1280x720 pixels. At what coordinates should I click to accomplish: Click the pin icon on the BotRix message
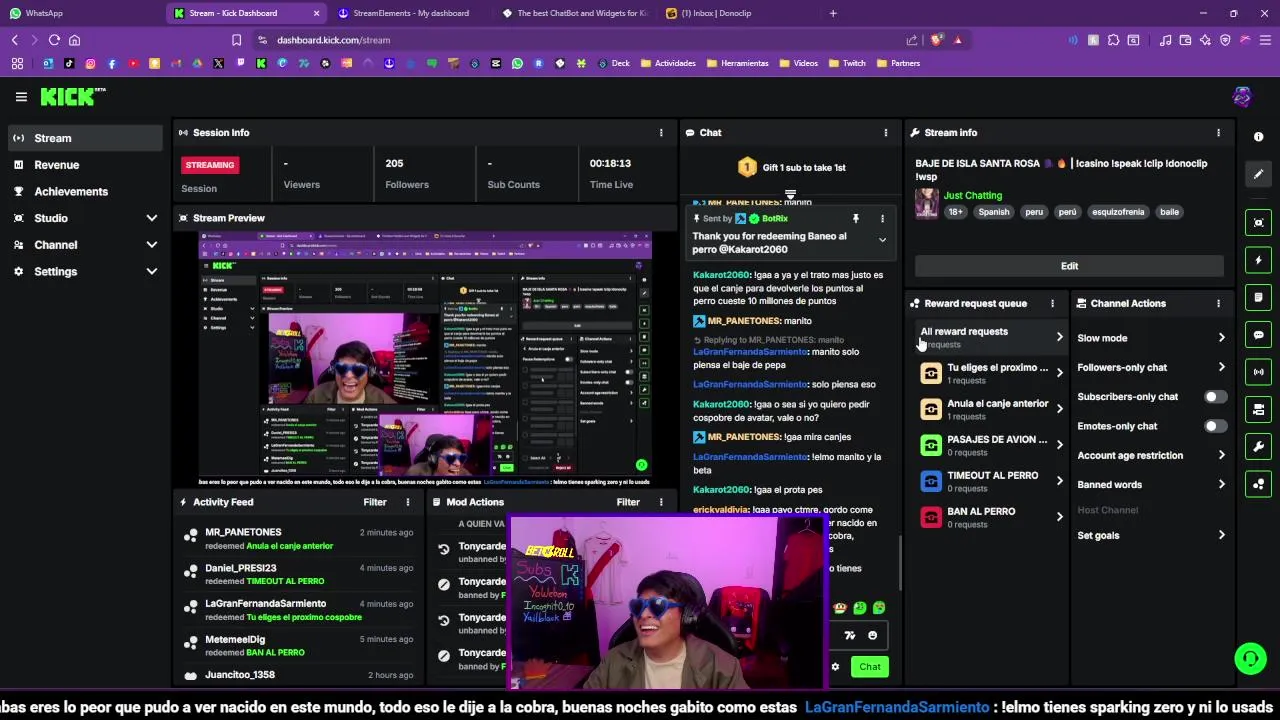pos(855,218)
